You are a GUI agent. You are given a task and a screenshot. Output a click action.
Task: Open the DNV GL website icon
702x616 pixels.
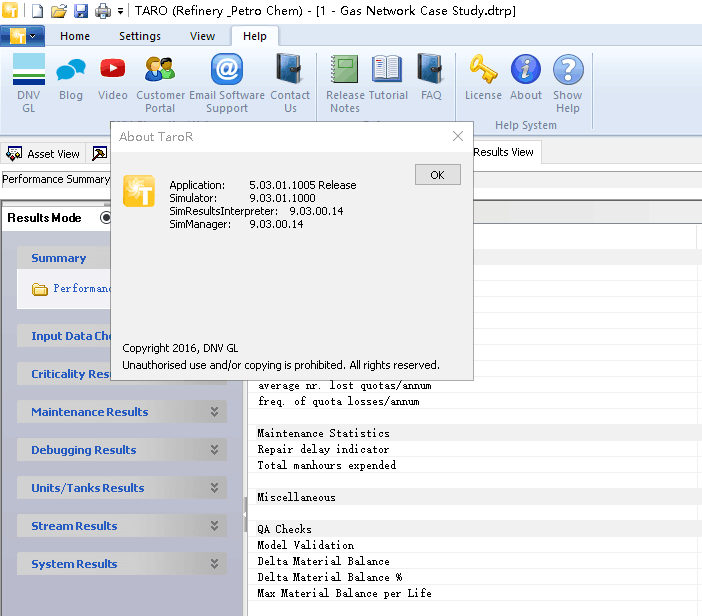click(29, 83)
